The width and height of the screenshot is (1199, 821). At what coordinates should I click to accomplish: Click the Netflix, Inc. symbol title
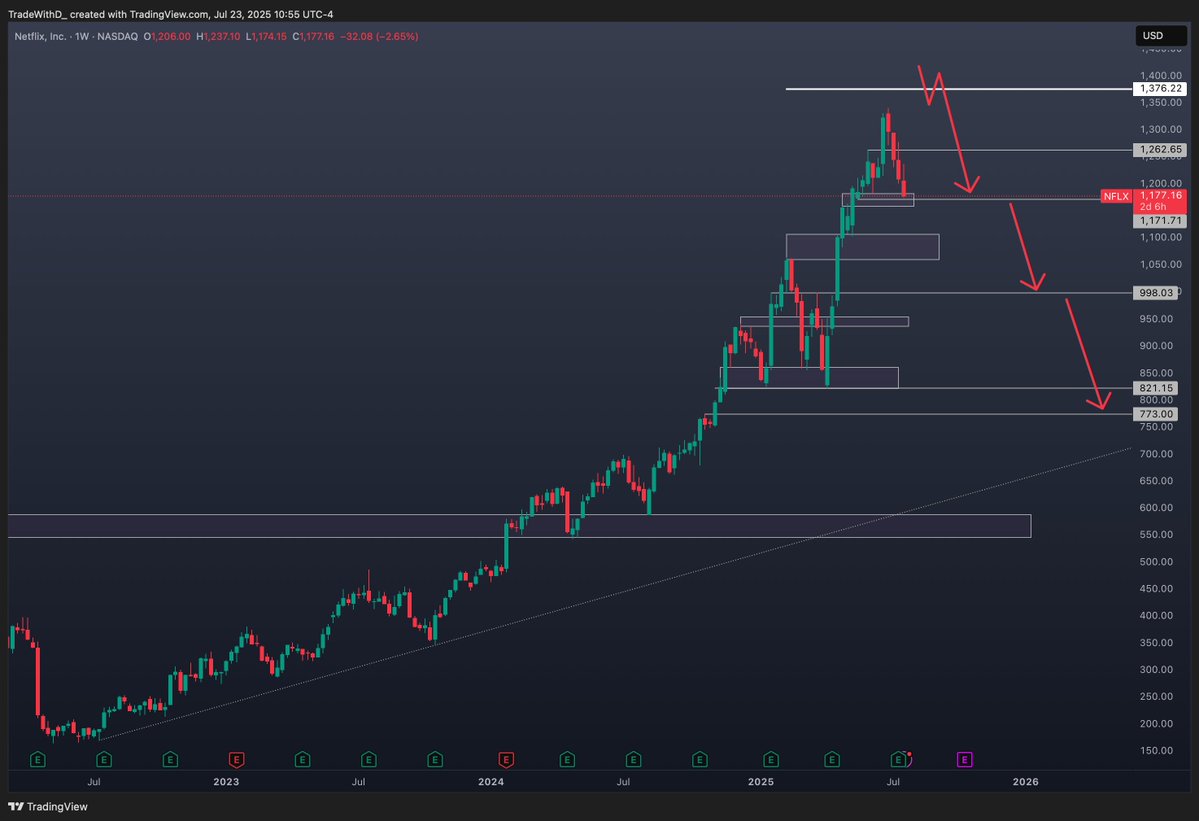(41, 36)
